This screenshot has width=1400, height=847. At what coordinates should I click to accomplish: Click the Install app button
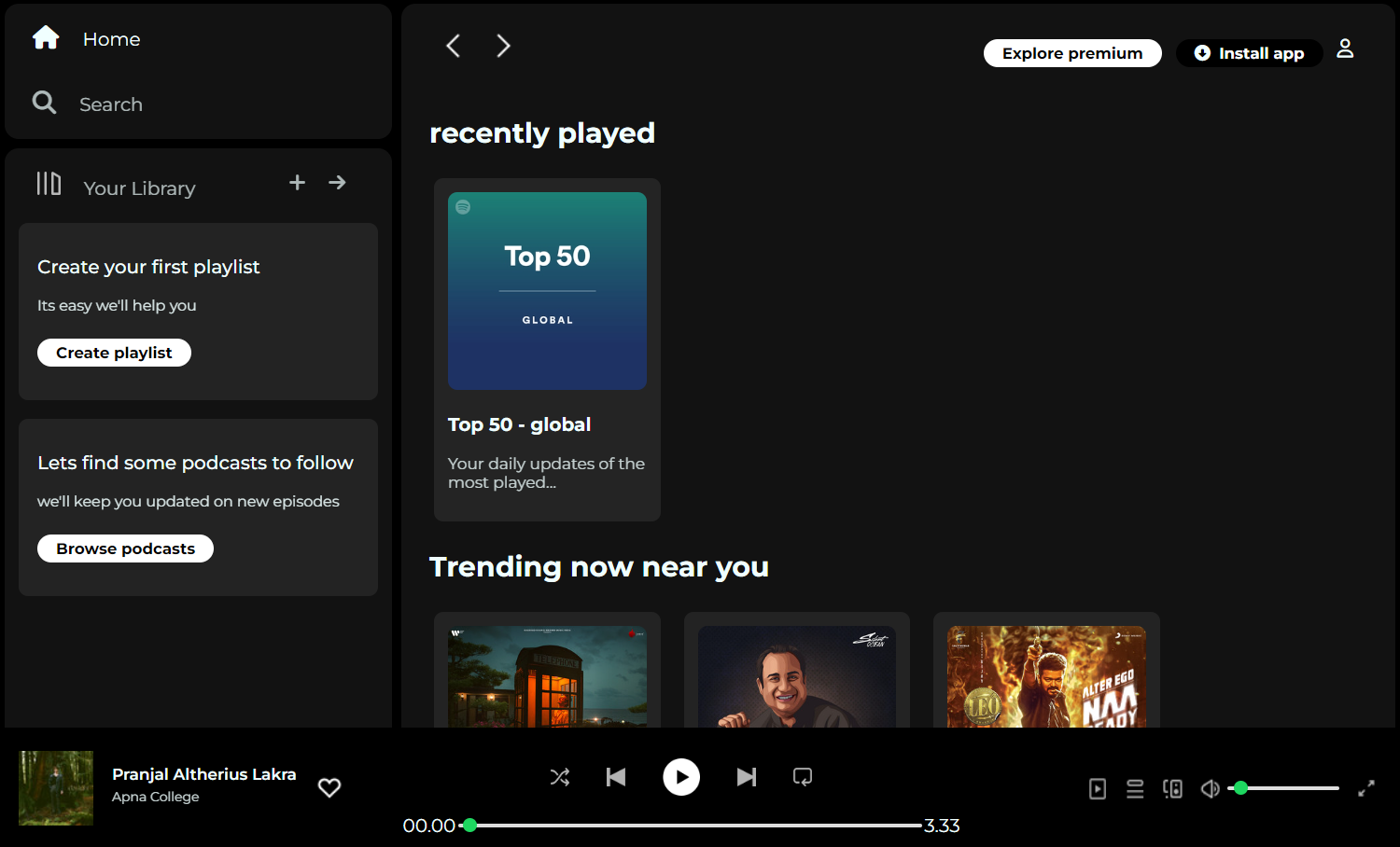1249,53
